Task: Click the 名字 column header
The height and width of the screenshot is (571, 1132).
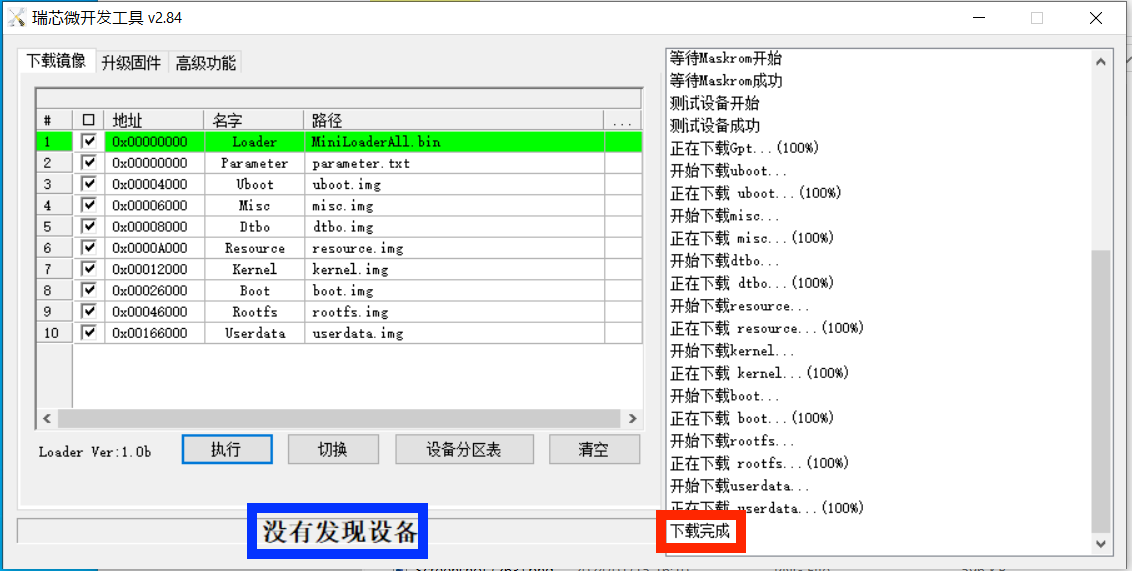Action: pos(254,120)
